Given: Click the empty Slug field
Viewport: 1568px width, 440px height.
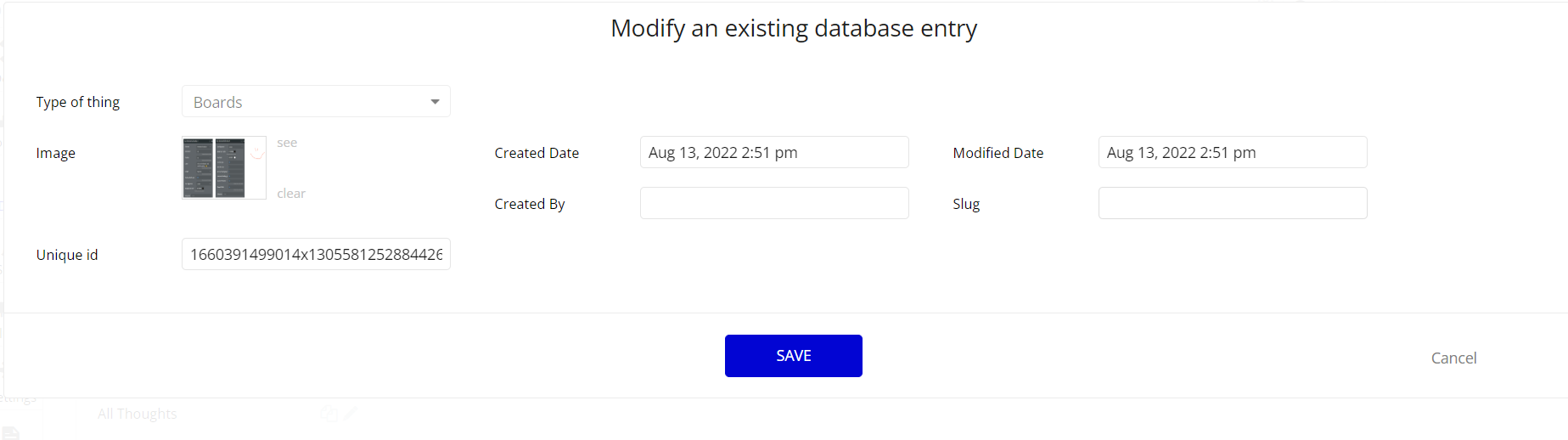Looking at the screenshot, I should (x=1233, y=203).
